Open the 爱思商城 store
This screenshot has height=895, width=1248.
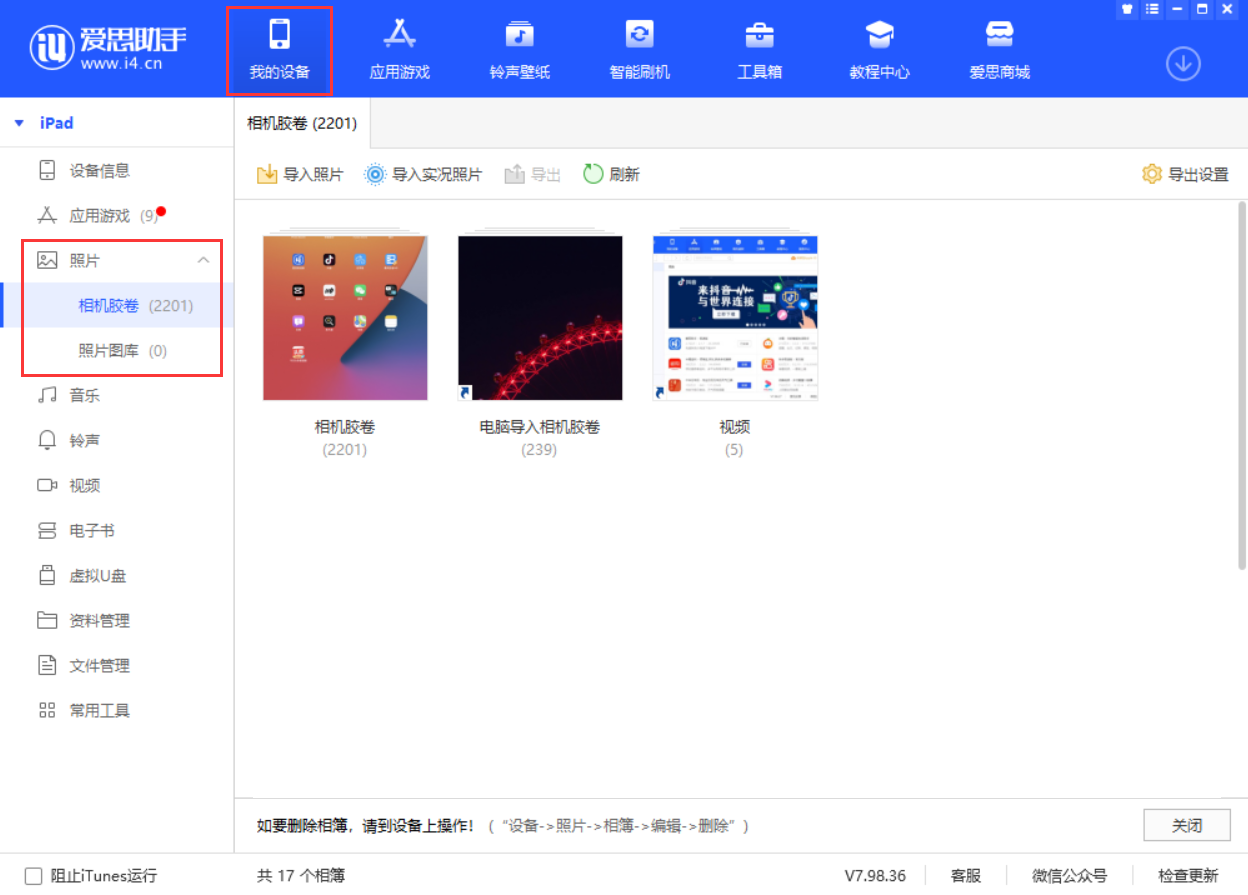(x=999, y=48)
